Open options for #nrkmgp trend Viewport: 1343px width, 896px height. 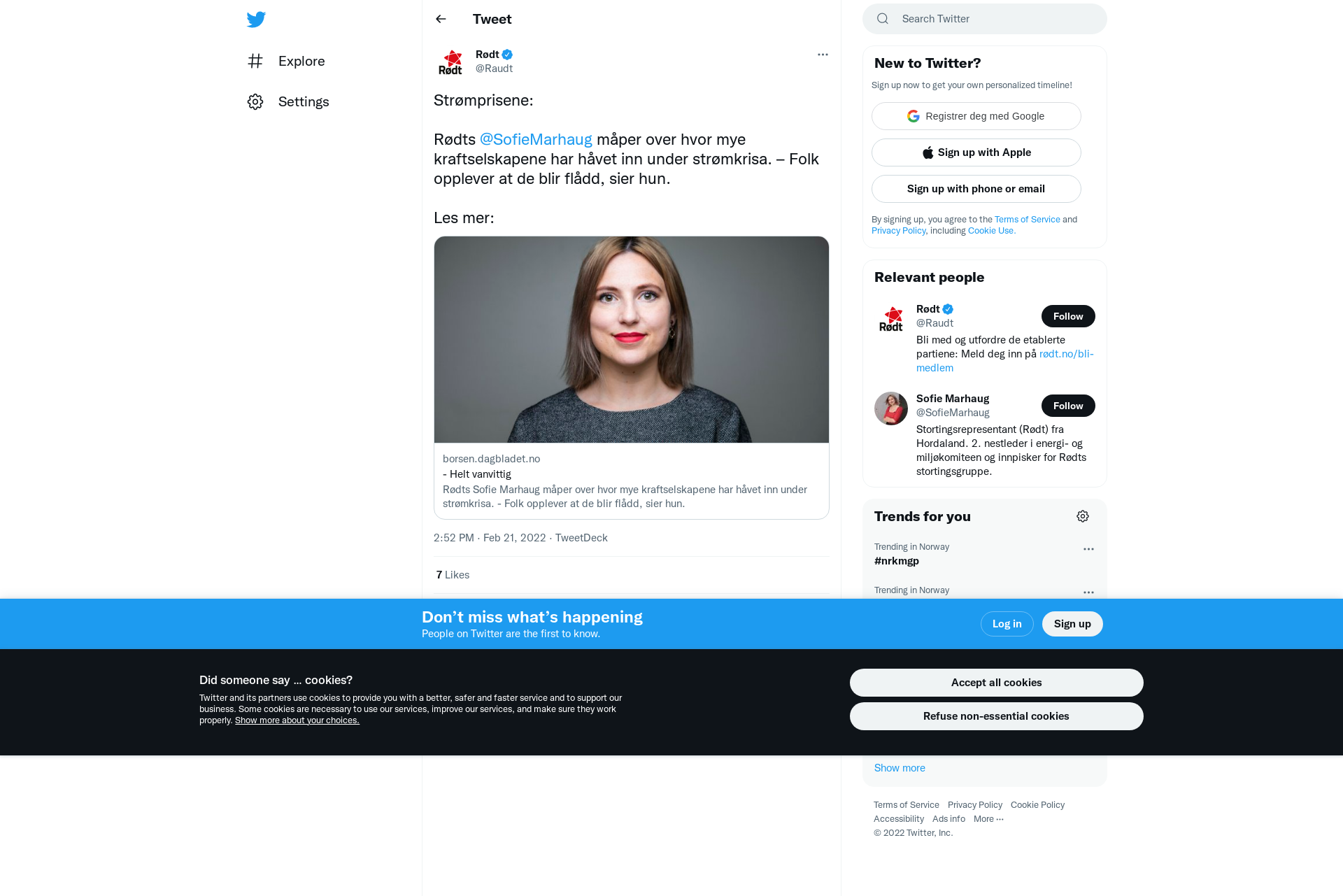[x=1088, y=549]
